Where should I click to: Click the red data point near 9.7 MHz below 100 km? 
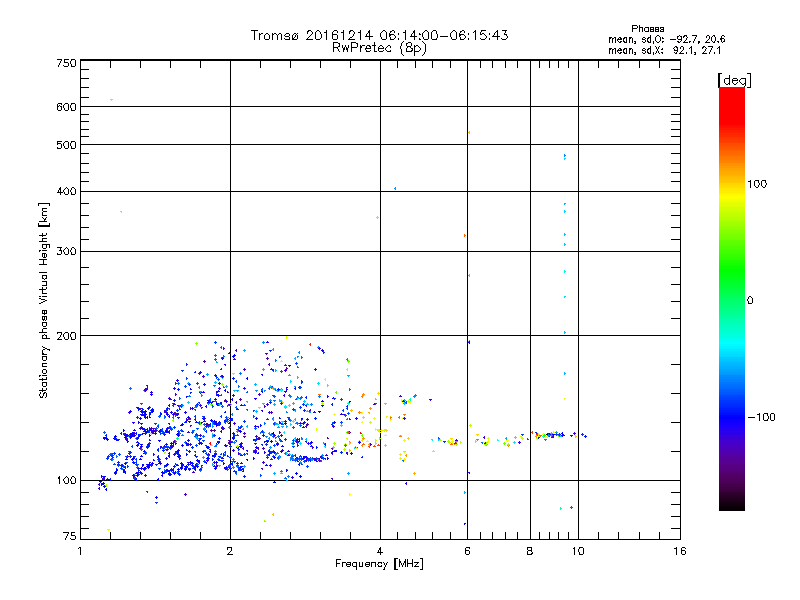click(x=571, y=507)
